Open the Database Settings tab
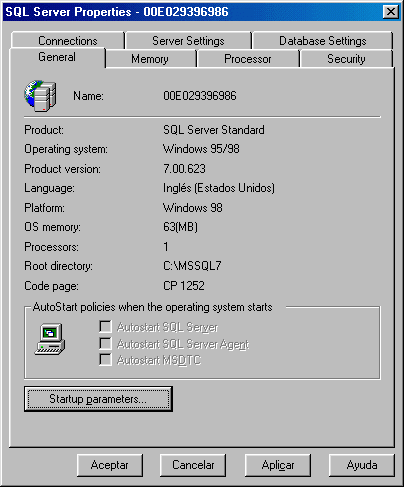 (x=323, y=41)
